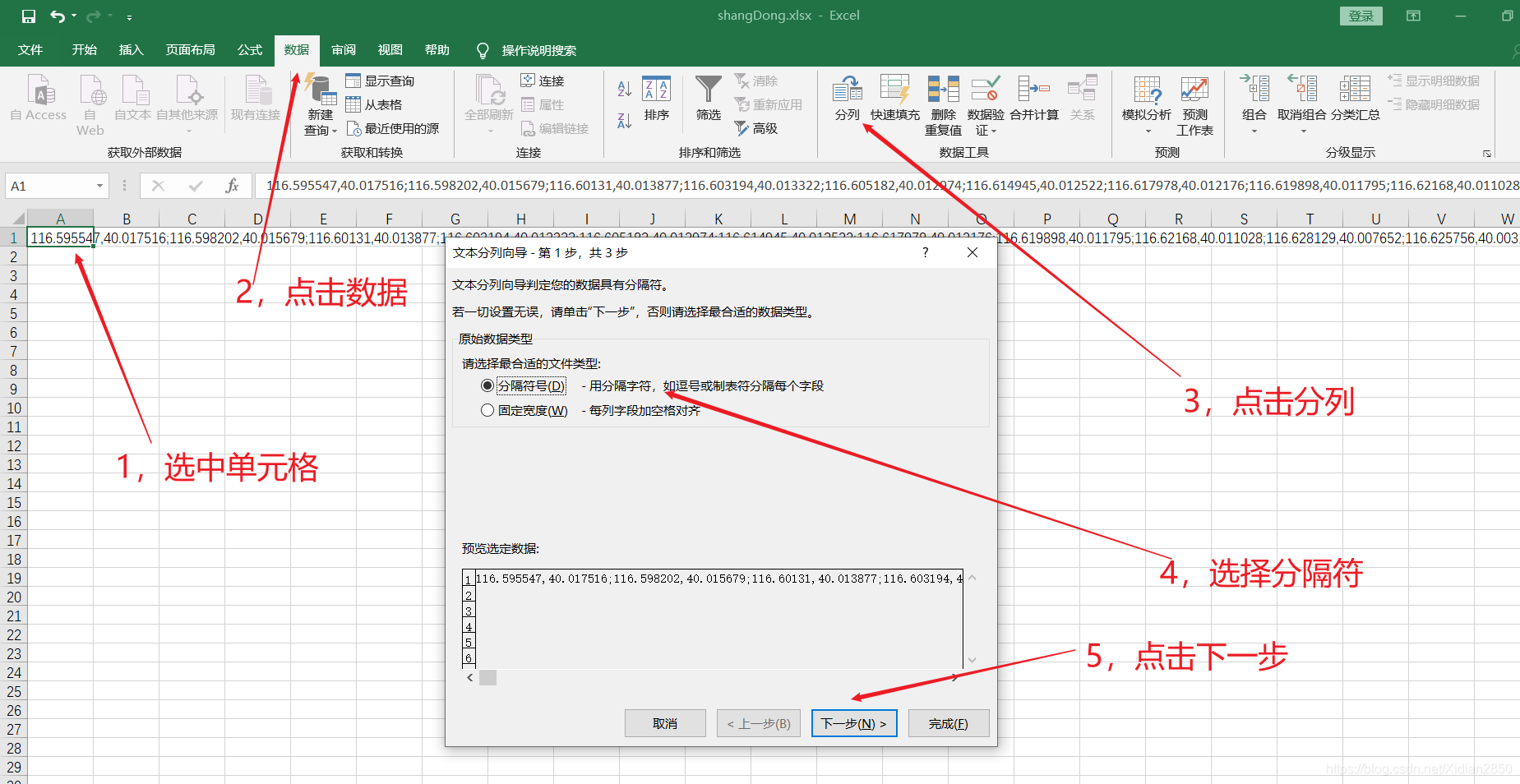
Task: Open the 排序 sort dialog icon
Action: 656,89
